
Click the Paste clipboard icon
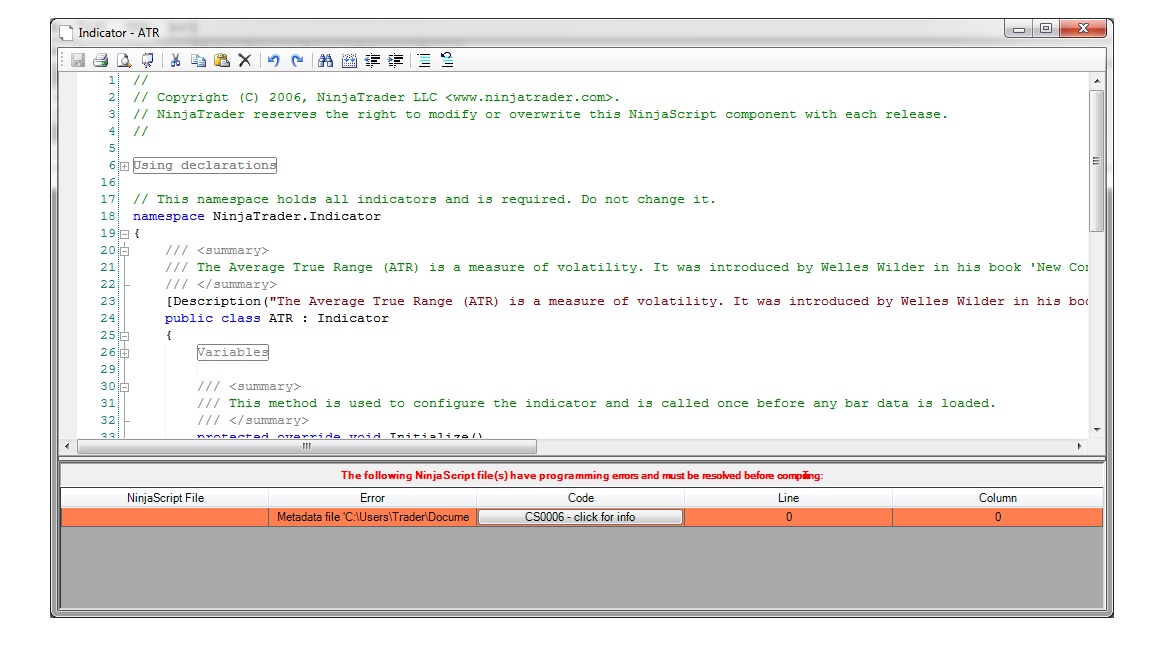pyautogui.click(x=222, y=60)
